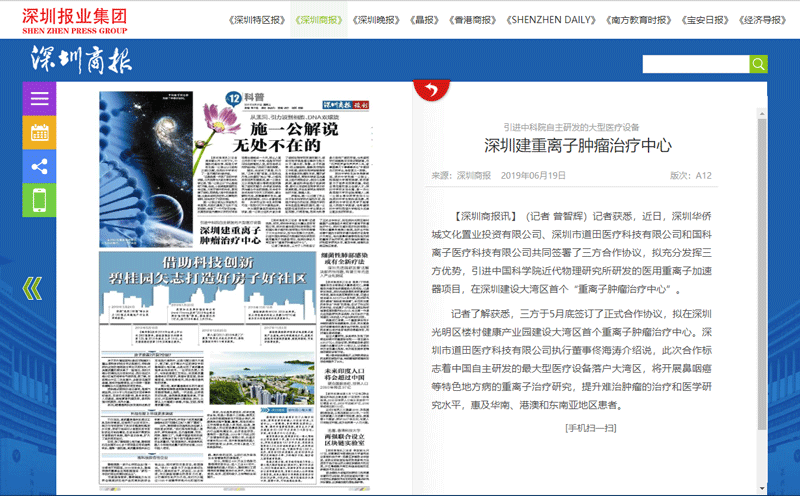
Task: Click the 未来印度人口将会超过中国 article
Action: point(344,374)
